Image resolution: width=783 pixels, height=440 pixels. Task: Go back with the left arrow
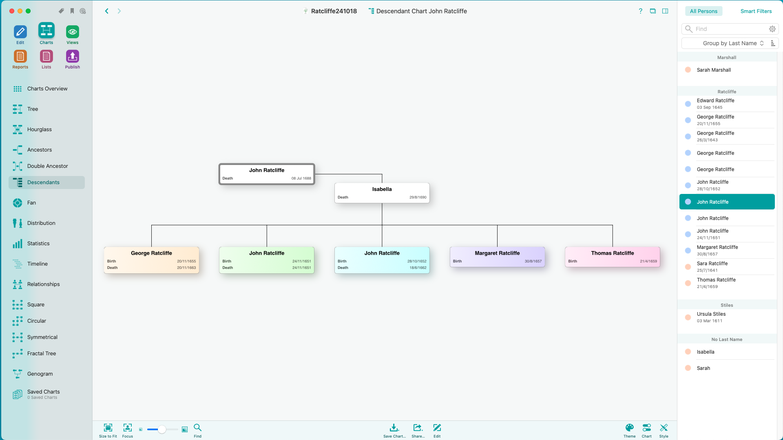(106, 11)
